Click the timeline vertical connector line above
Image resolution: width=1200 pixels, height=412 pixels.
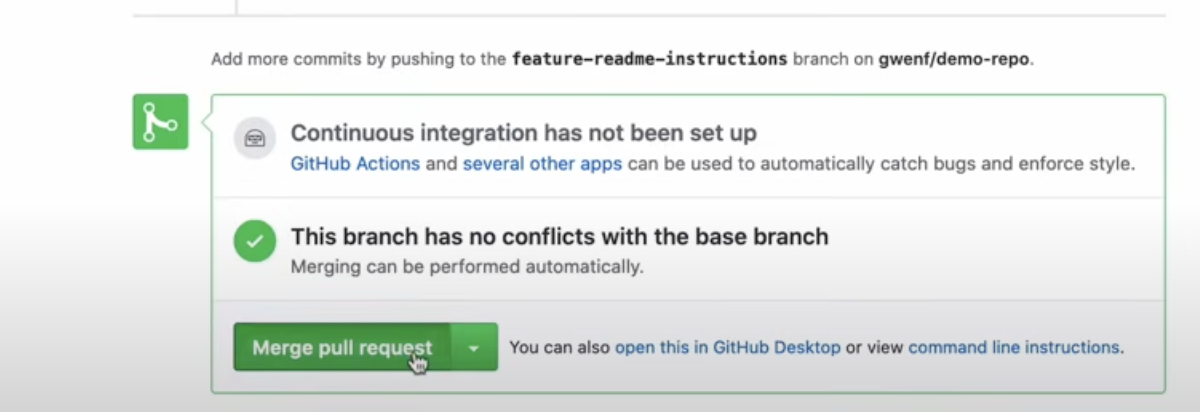(236, 7)
